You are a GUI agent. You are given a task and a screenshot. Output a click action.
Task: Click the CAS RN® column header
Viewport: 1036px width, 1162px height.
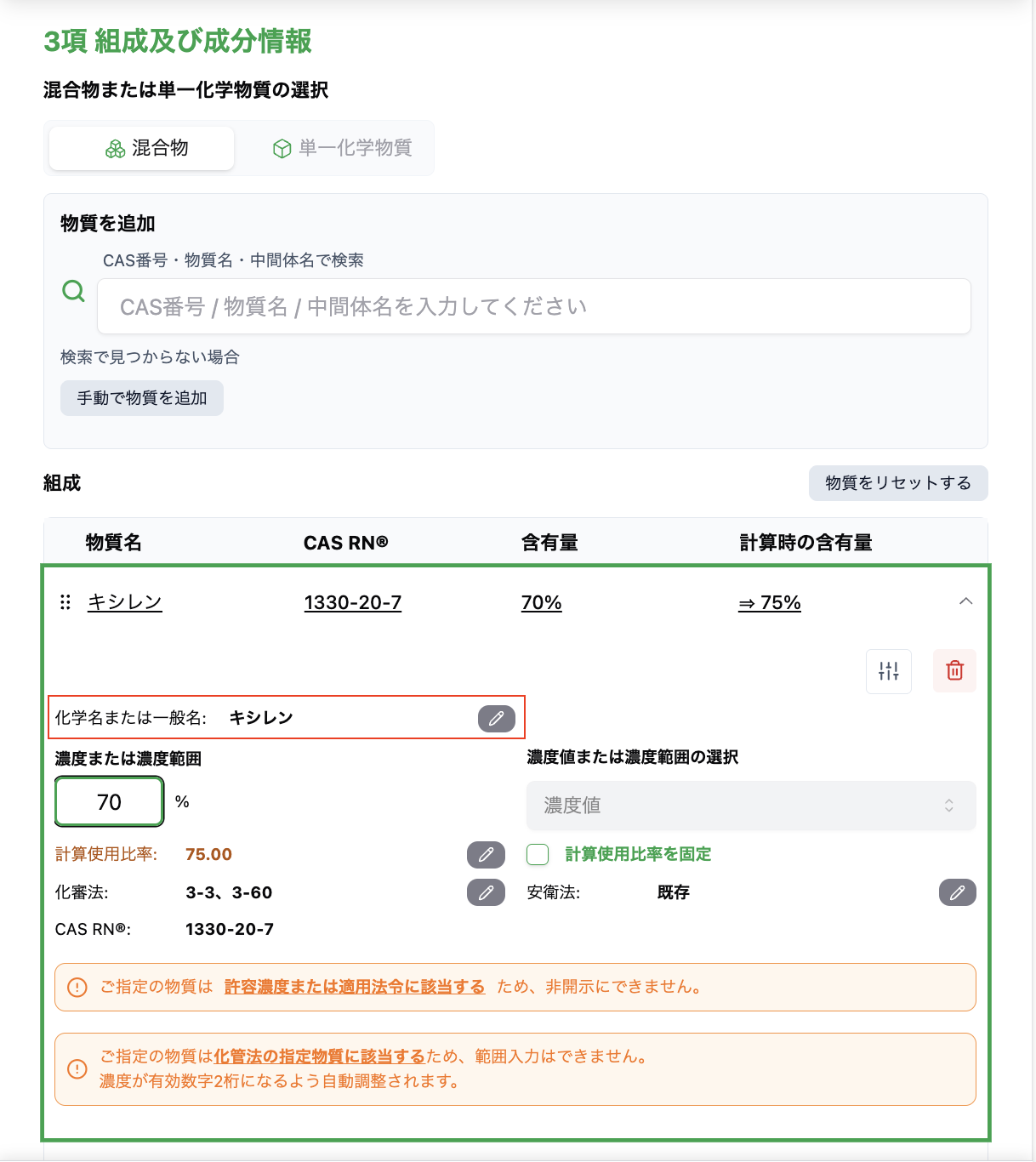click(346, 542)
